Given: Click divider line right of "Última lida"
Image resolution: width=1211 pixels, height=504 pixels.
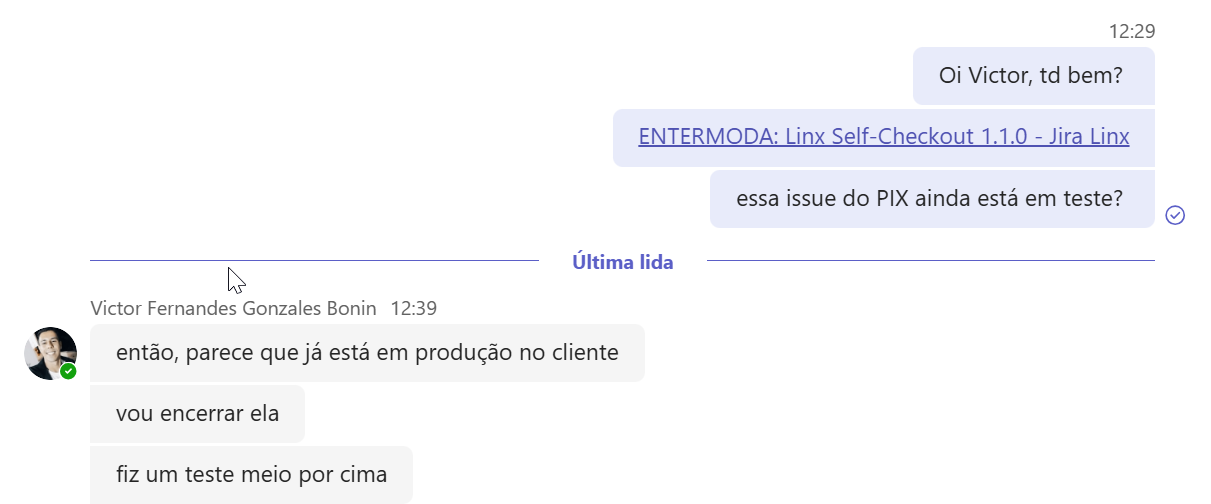Looking at the screenshot, I should tap(930, 261).
